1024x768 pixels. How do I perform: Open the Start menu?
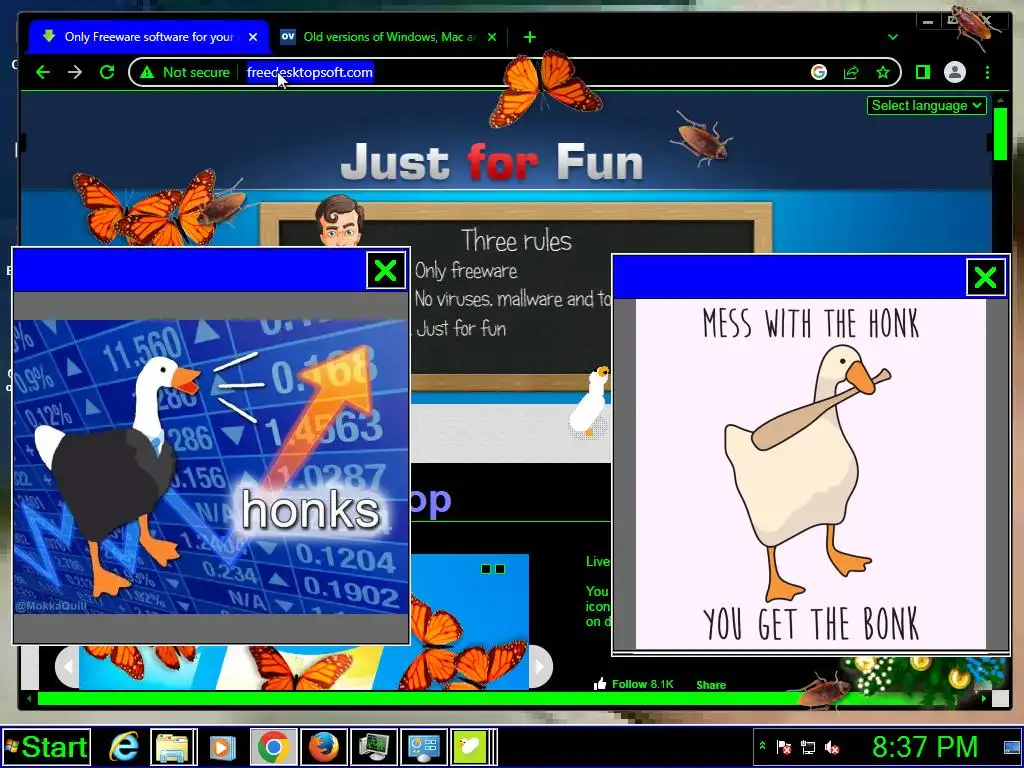click(46, 747)
